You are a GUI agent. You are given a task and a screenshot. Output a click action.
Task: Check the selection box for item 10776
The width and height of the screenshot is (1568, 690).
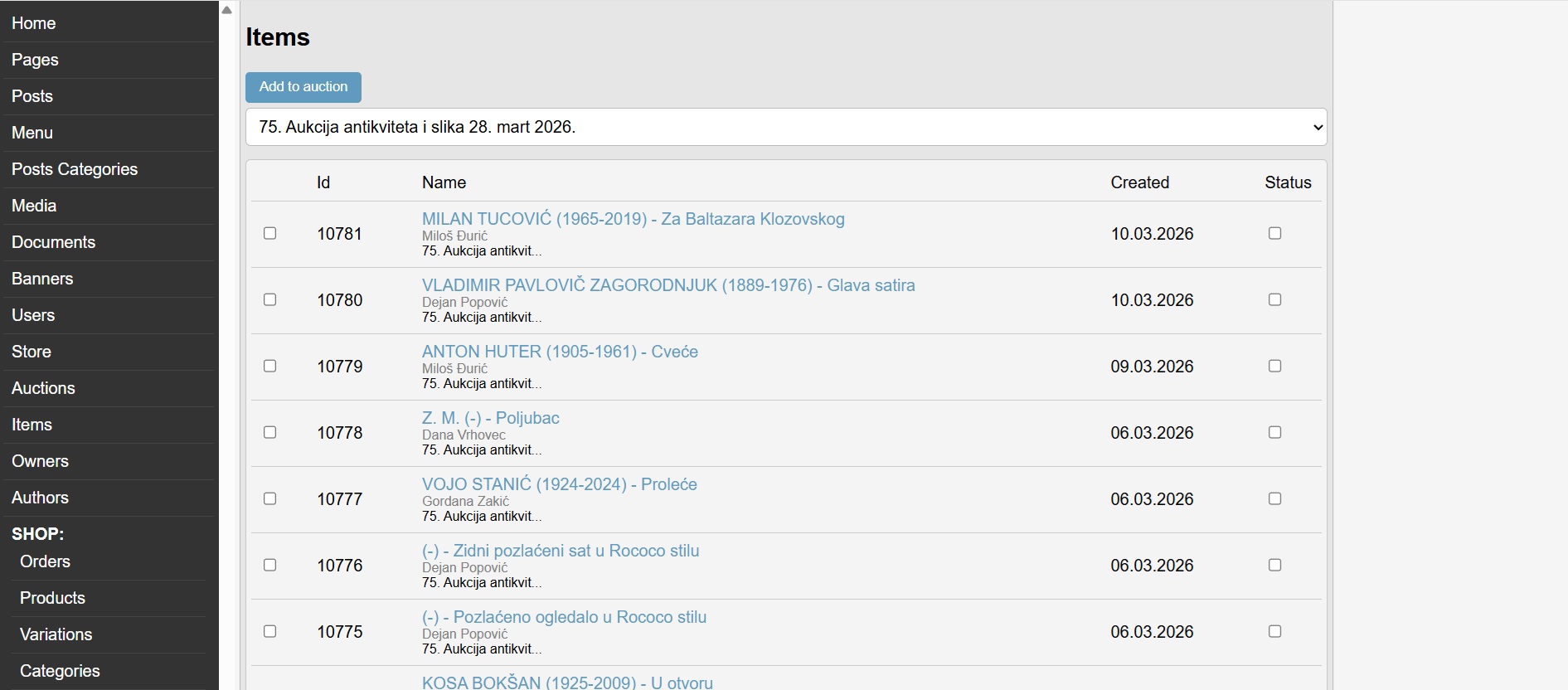(269, 565)
